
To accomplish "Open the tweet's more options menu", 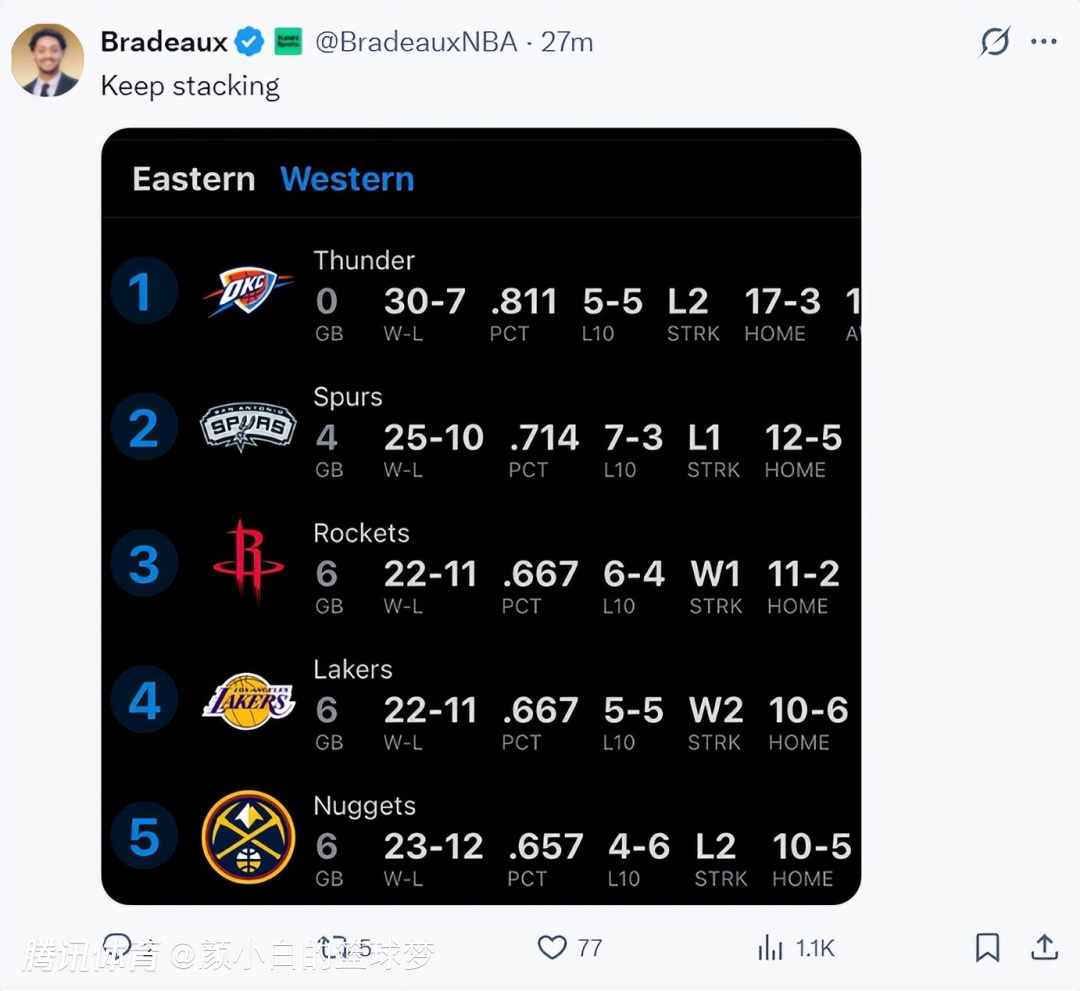I will click(x=1044, y=42).
